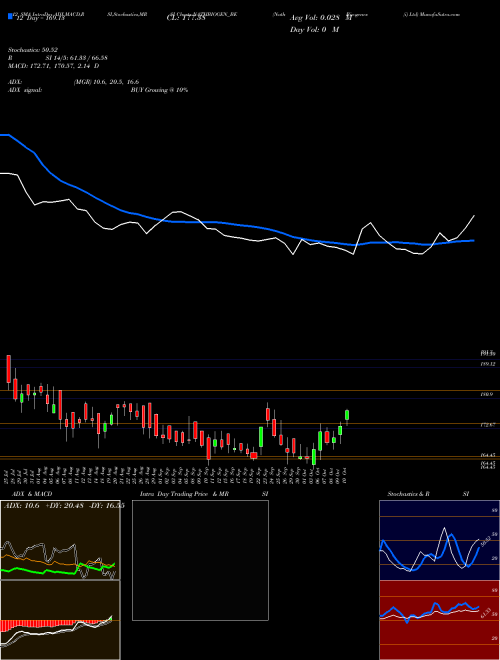Click the MACD values line '172.71, 170.57, 2.14'
Viewport: 500px width, 660px height.
(59, 66)
